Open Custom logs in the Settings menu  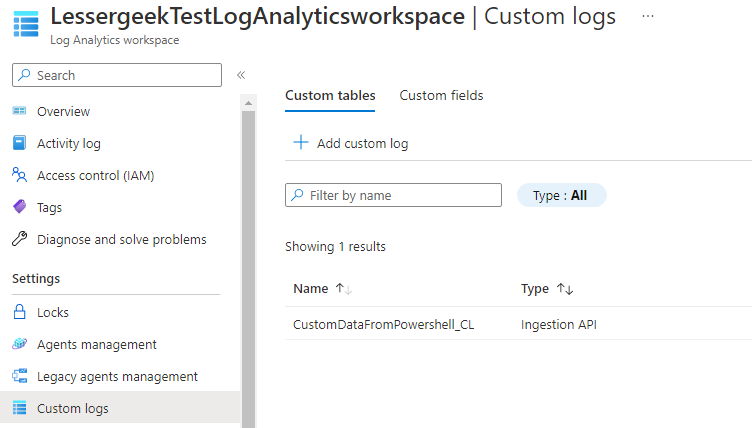[x=72, y=408]
